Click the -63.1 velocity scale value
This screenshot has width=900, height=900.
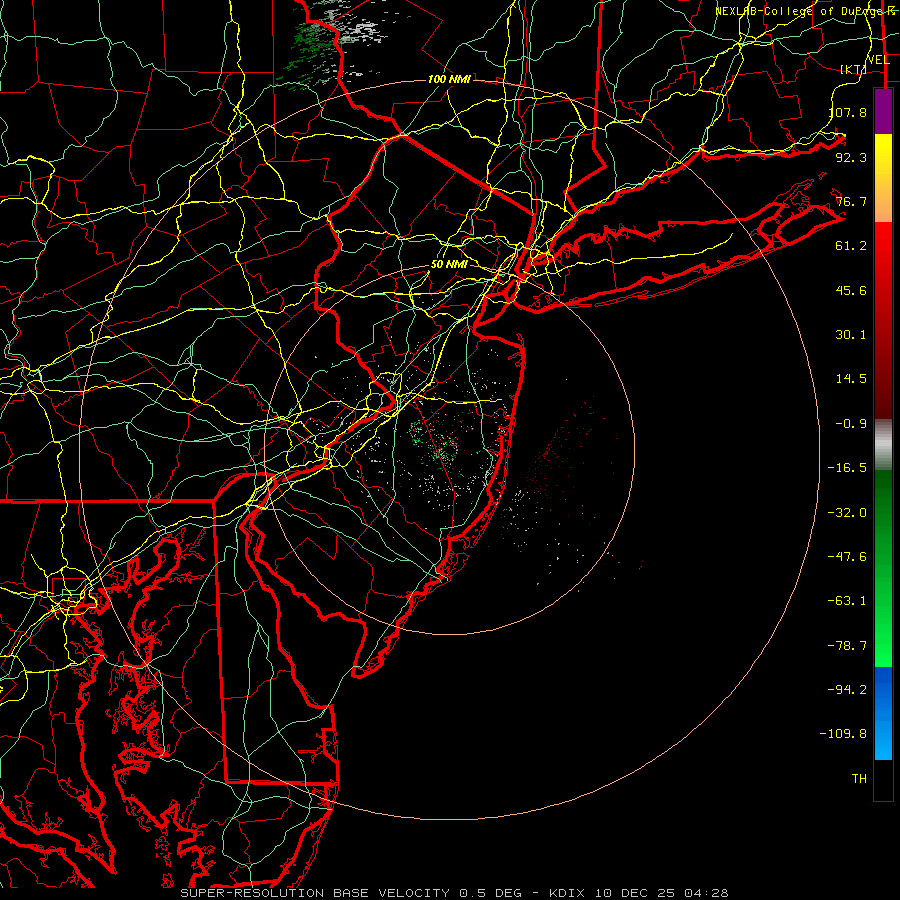point(847,601)
